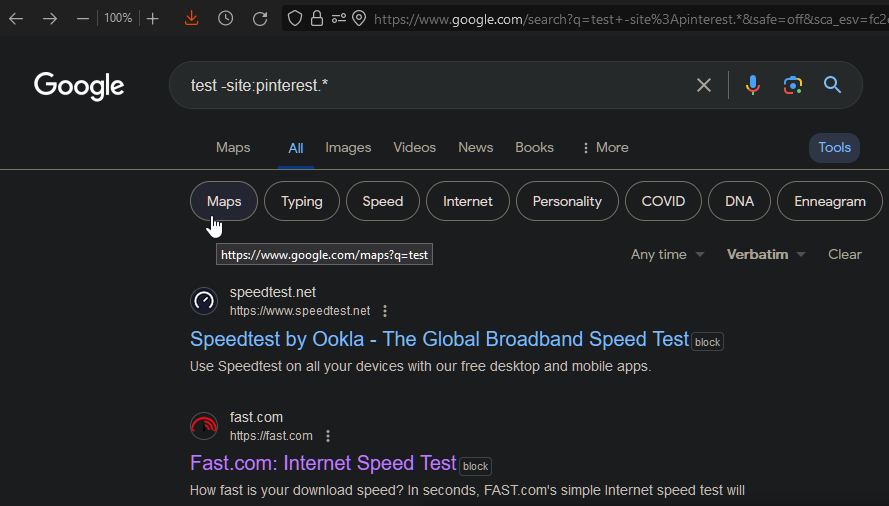The height and width of the screenshot is (506, 889).
Task: Toggle the Tools button
Action: pyautogui.click(x=834, y=147)
